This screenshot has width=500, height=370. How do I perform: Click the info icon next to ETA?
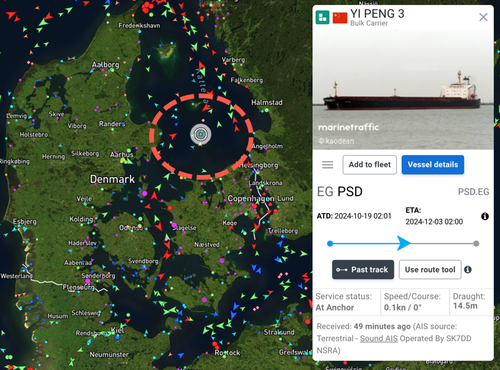[x=485, y=216]
